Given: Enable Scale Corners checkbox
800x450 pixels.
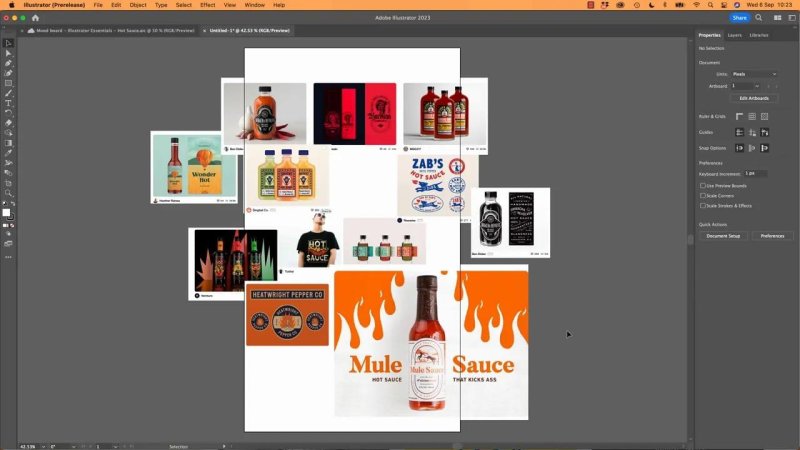Looking at the screenshot, I should 703,195.
